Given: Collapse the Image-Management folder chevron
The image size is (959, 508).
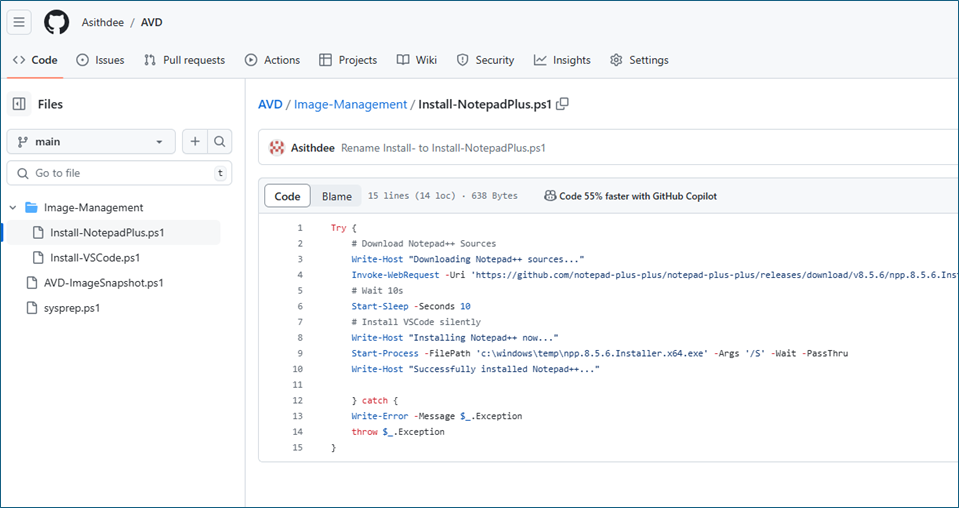Looking at the screenshot, I should pyautogui.click(x=13, y=208).
